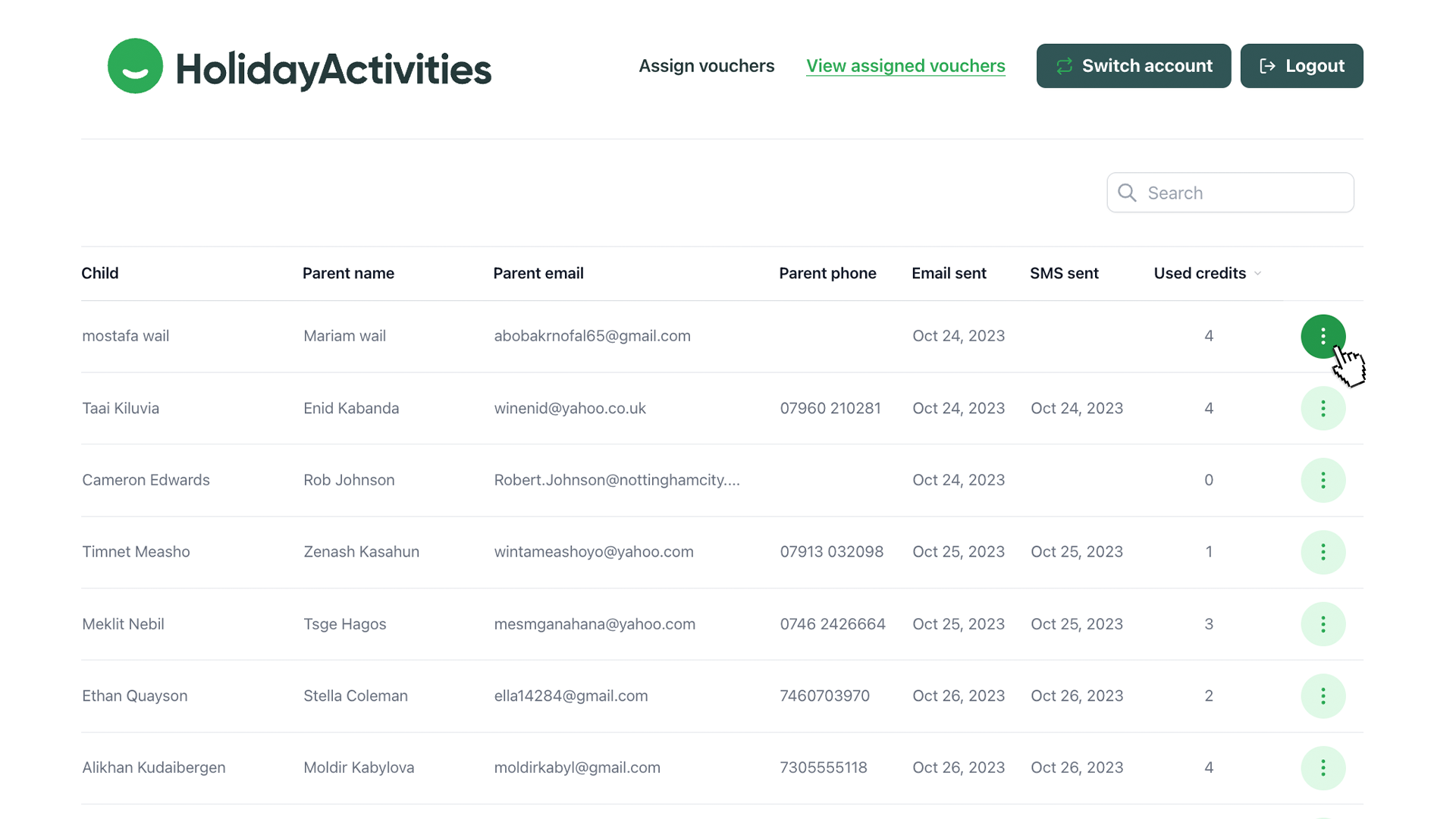
Task: Focus the Search input field
Action: (1244, 193)
